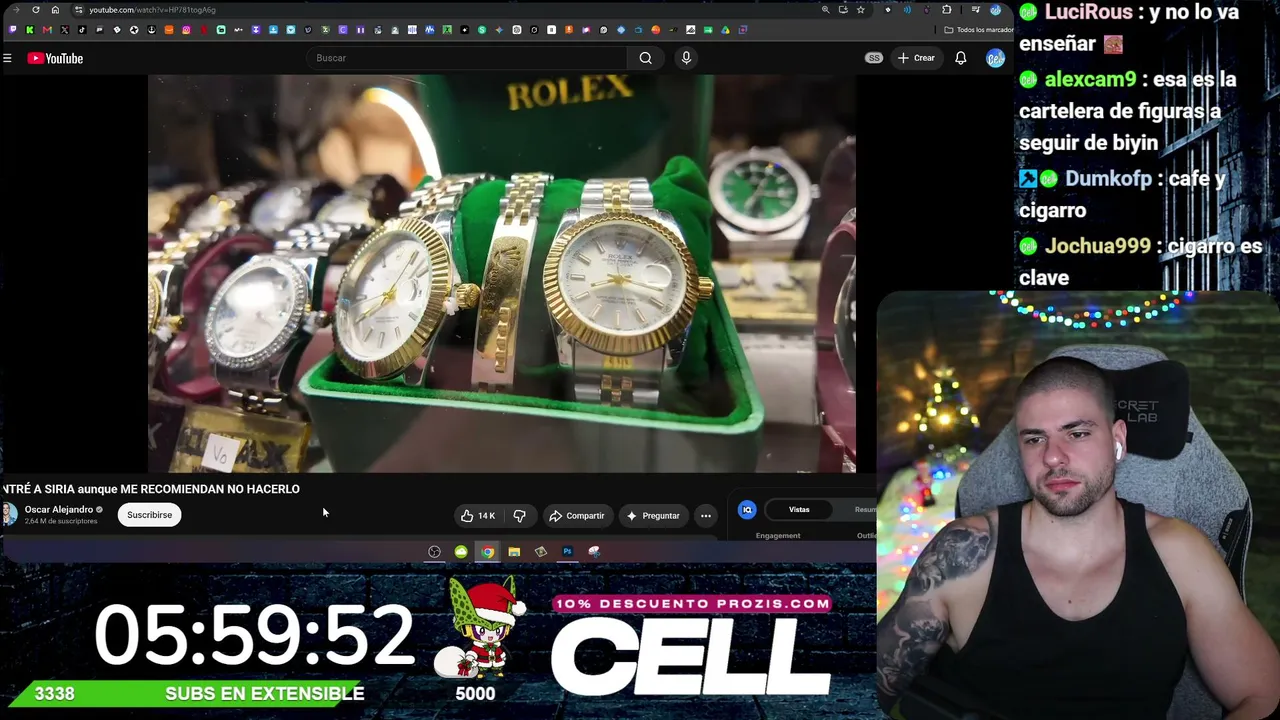Screen dimensions: 1280x720
Task: Open the YouTube account avatar menu
Action: pos(995,58)
